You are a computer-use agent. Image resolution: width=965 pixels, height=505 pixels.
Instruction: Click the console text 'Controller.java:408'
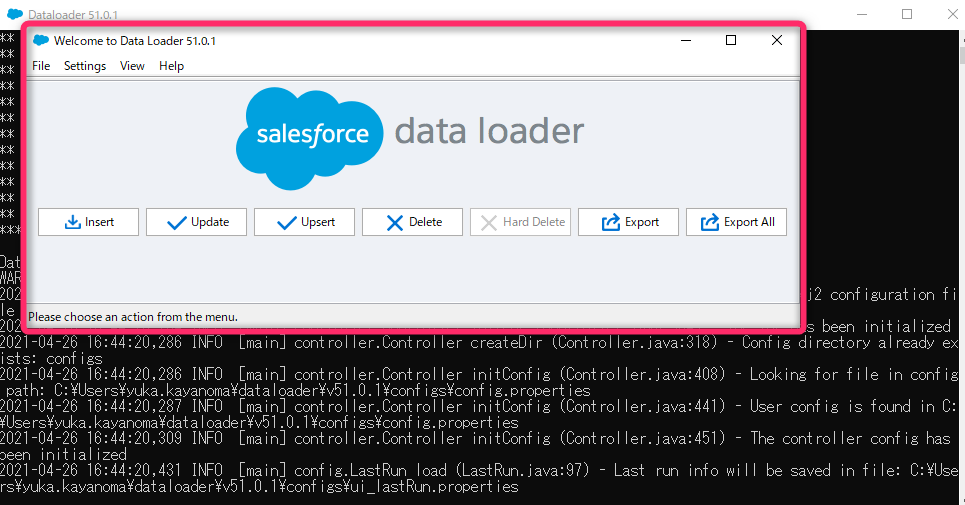[642, 374]
